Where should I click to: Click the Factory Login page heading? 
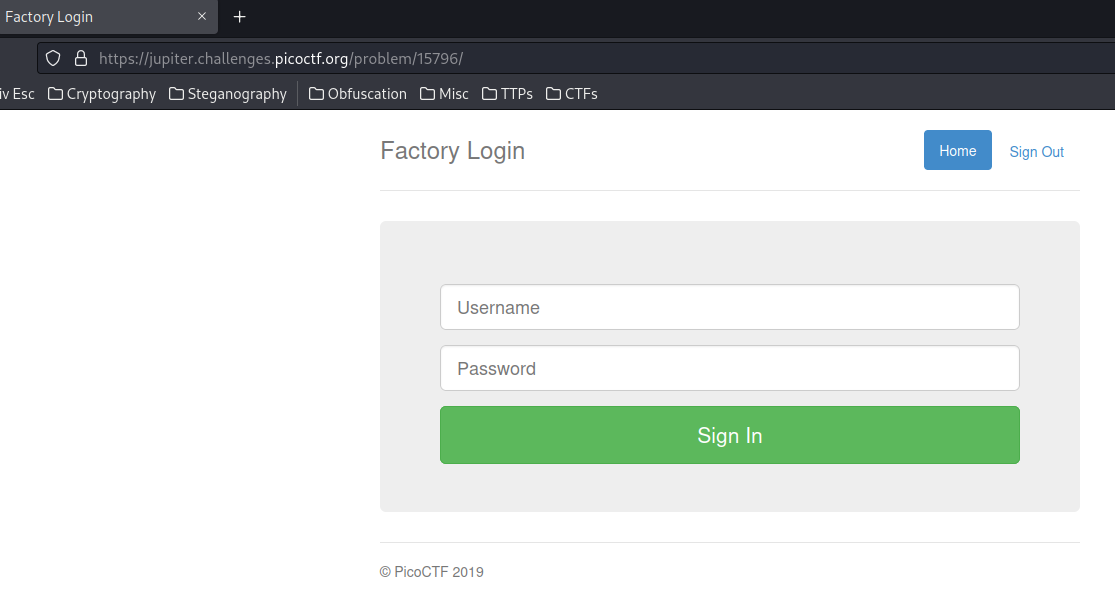(x=452, y=151)
